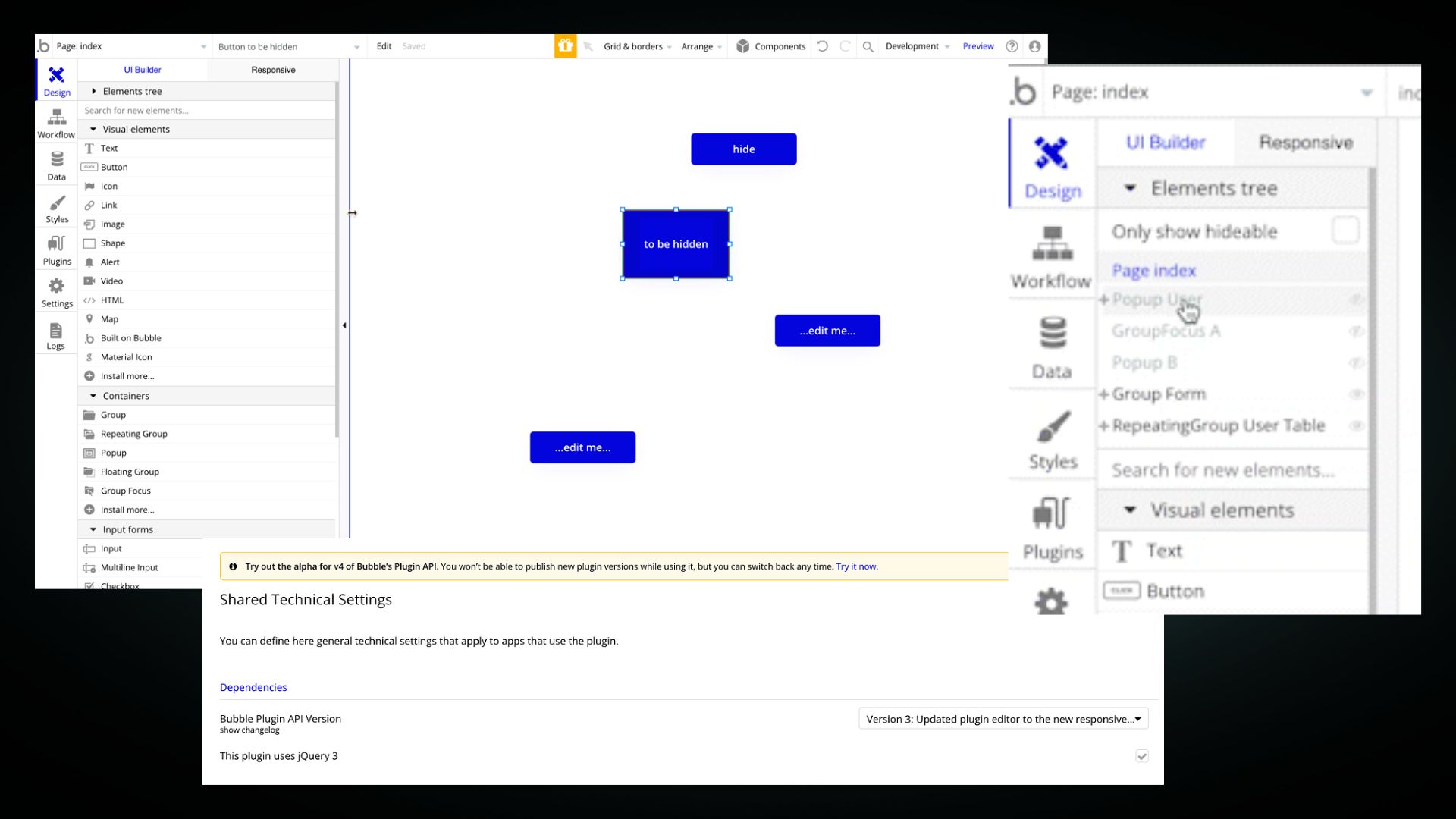Open the Workflow tab icon in left sidebar
Image resolution: width=1456 pixels, height=819 pixels.
56,118
